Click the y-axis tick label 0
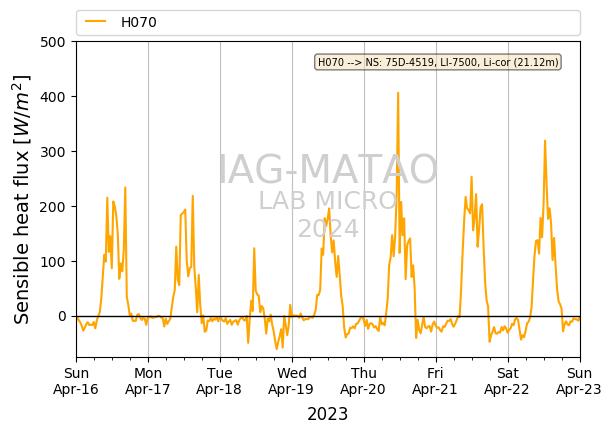Viewport: 612px width, 434px height. (x=62, y=317)
